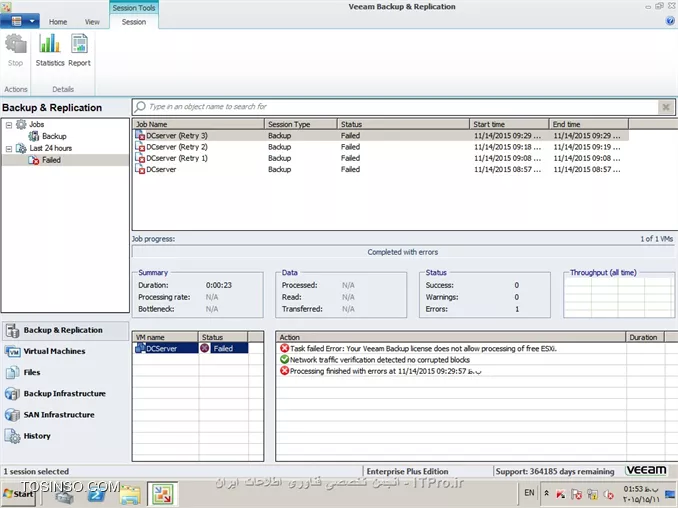The height and width of the screenshot is (508, 678).
Task: Click the green check icon on Network traffic line
Action: point(284,359)
